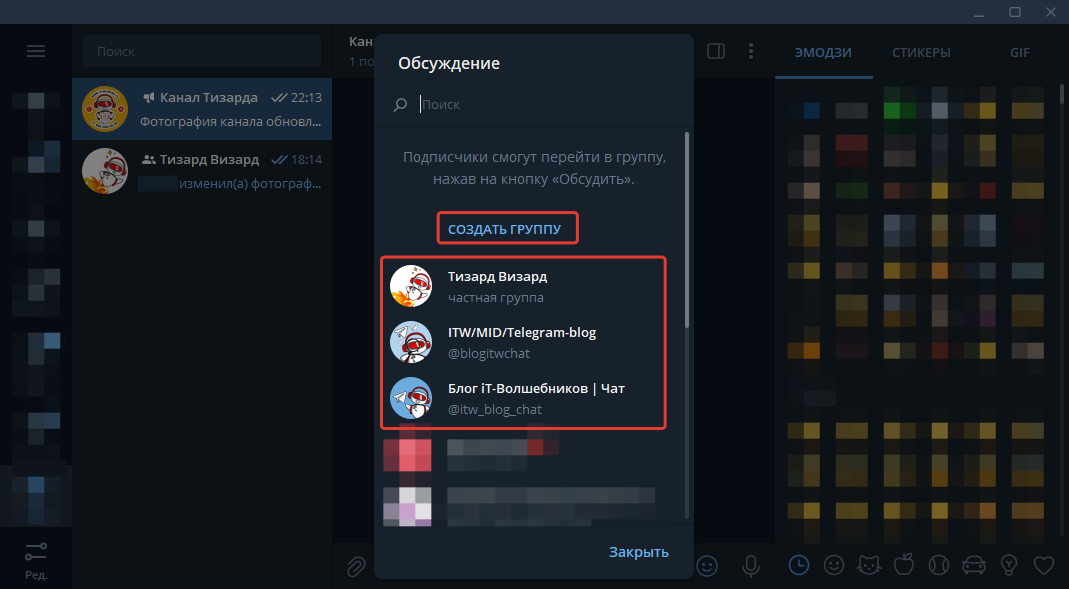The width and height of the screenshot is (1069, 589).
Task: Click the Обсуждение dialog title
Action: pyautogui.click(x=449, y=63)
